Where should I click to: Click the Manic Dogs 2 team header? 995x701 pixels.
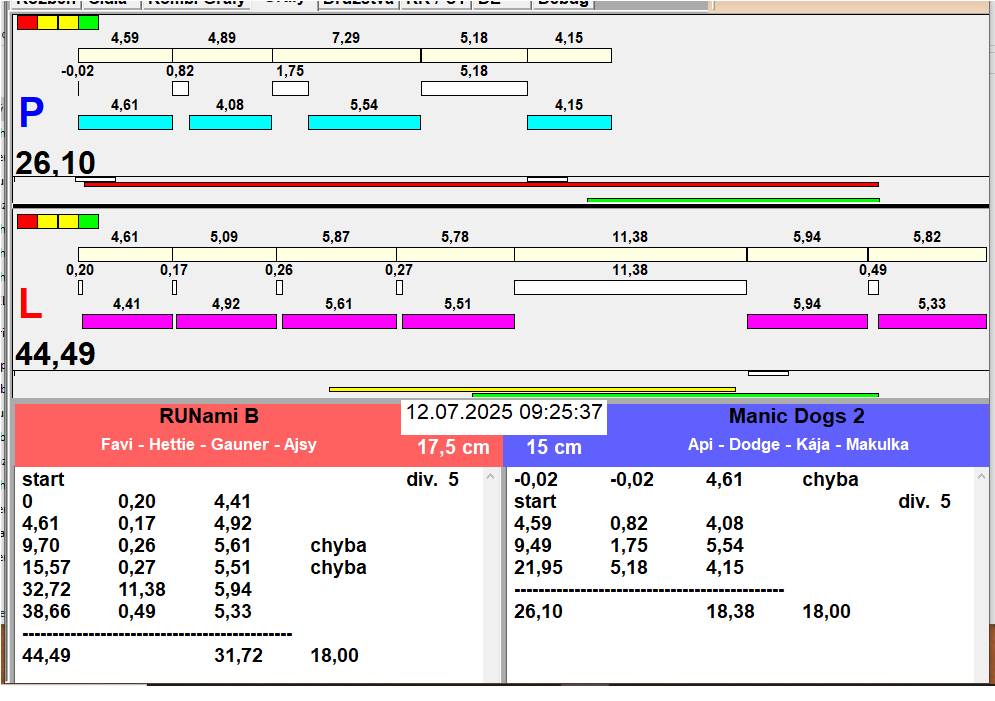796,417
